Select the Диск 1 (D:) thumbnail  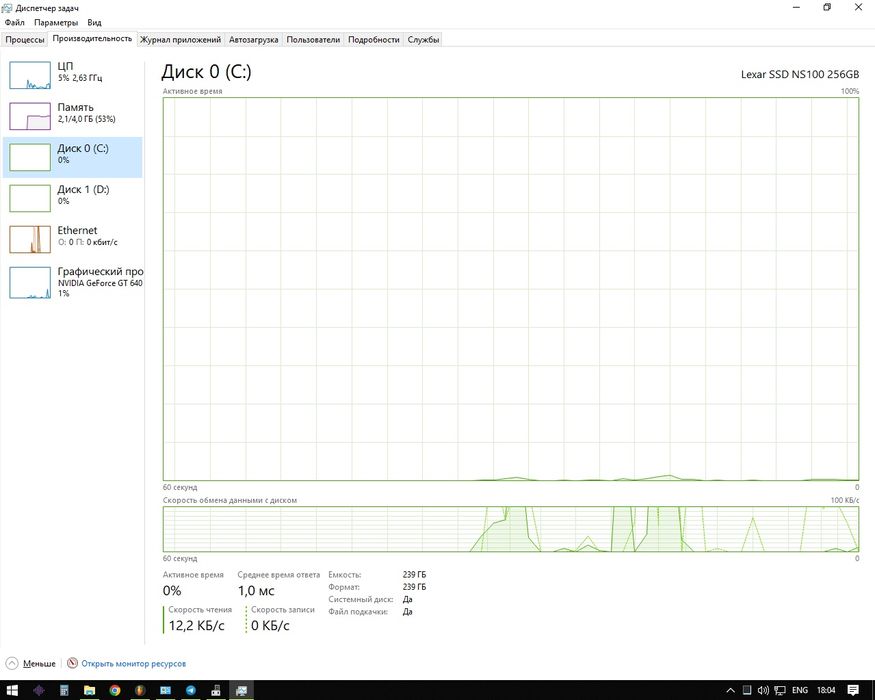click(30, 198)
